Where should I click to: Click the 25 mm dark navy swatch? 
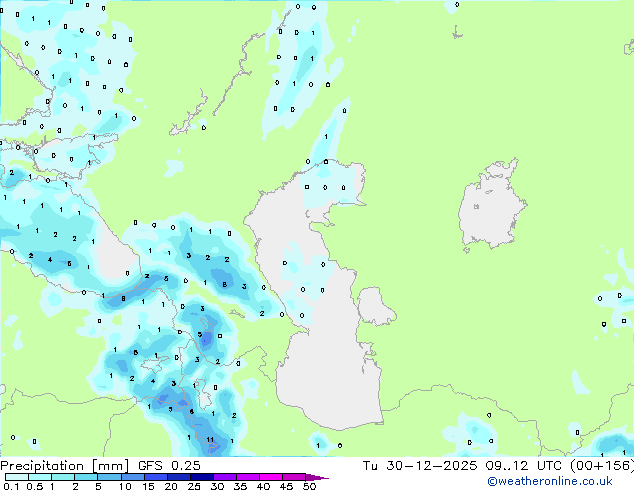(201, 477)
